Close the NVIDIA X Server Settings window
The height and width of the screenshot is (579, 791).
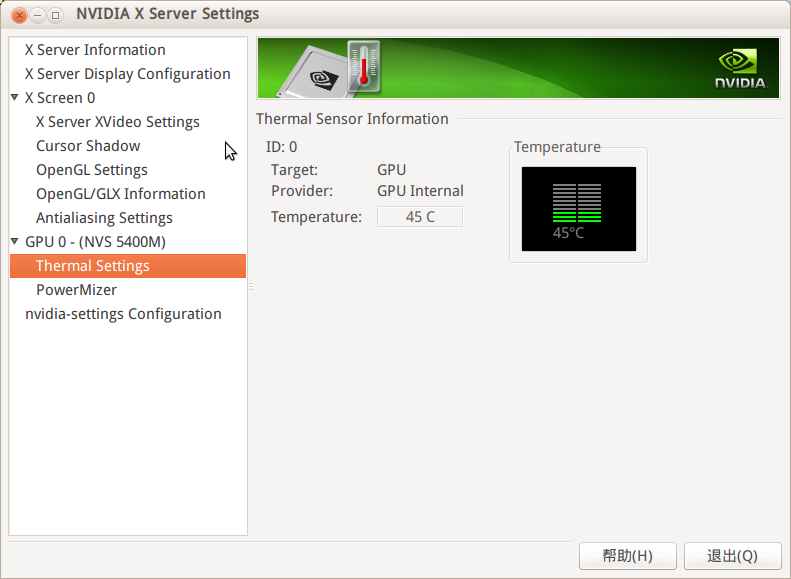point(19,15)
